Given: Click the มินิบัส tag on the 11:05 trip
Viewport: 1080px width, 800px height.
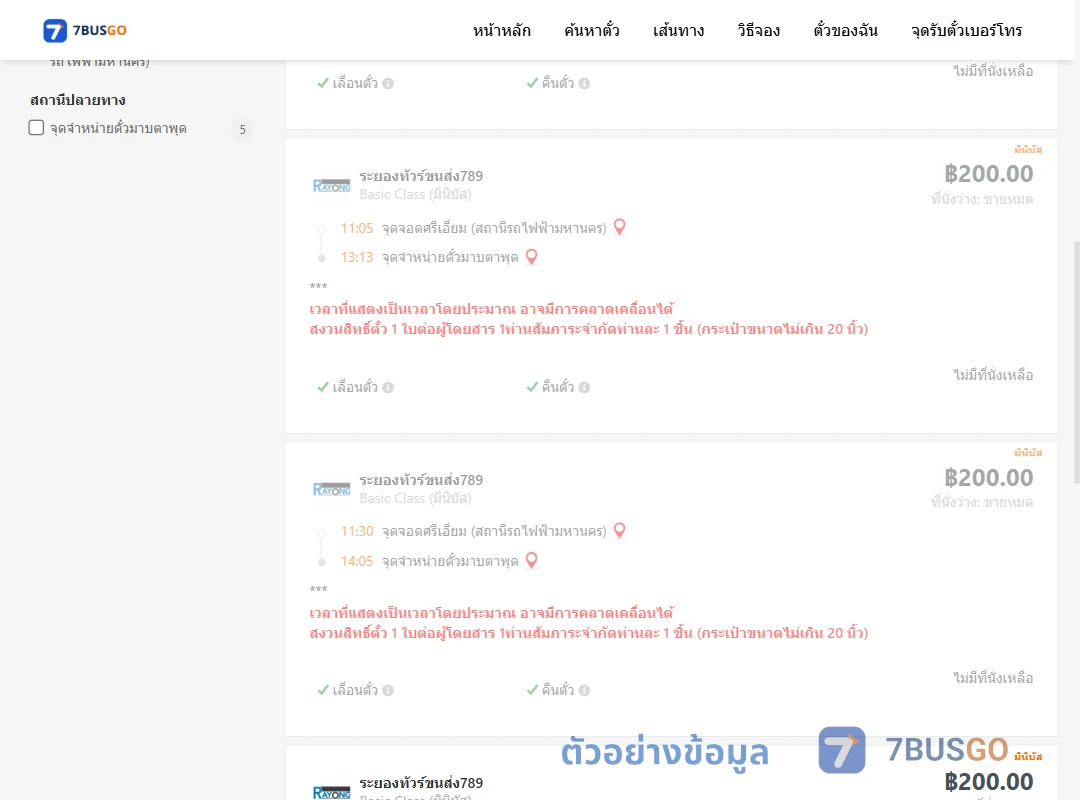Looking at the screenshot, I should 1028,150.
